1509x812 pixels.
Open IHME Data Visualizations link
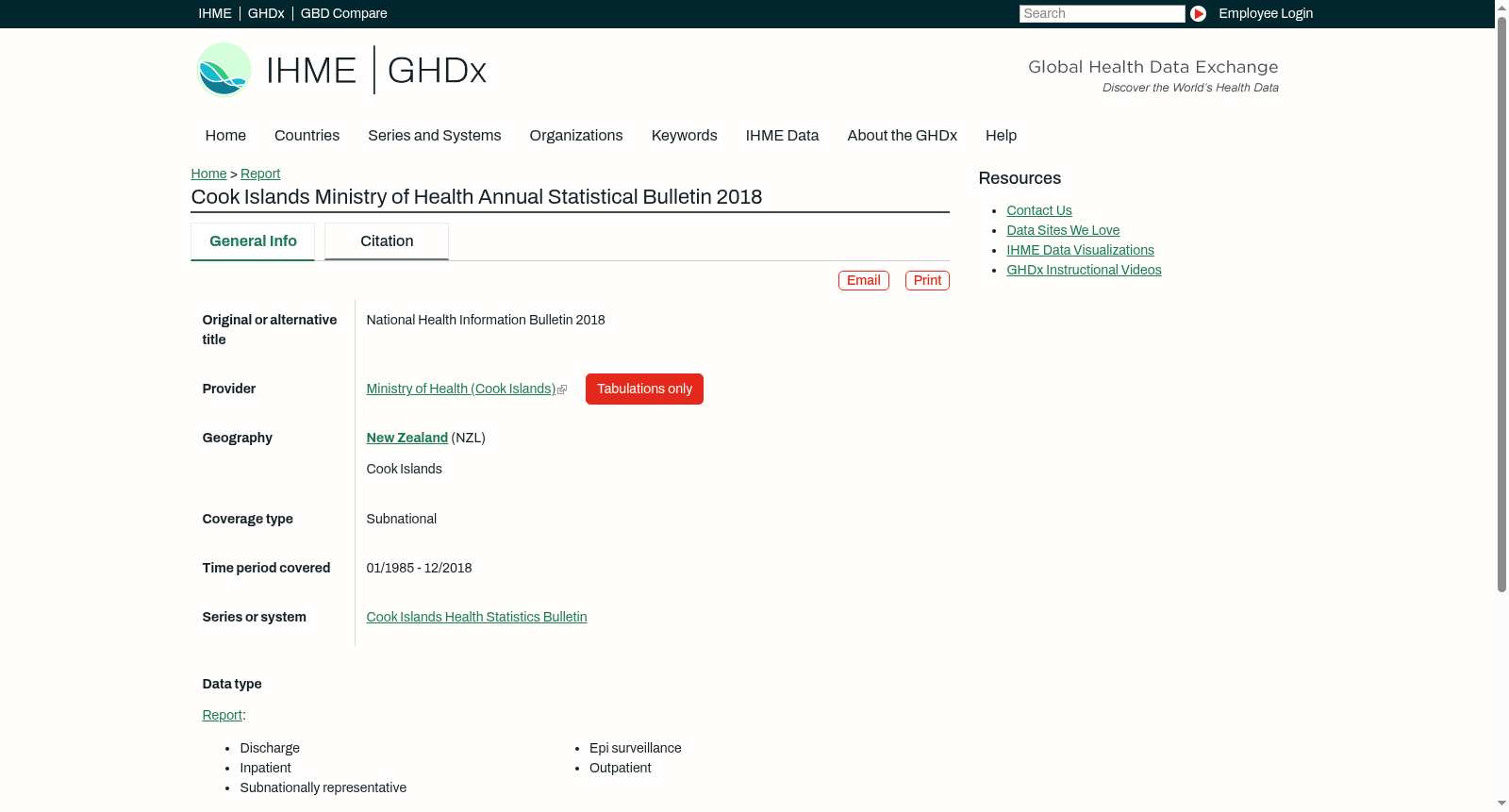point(1080,250)
